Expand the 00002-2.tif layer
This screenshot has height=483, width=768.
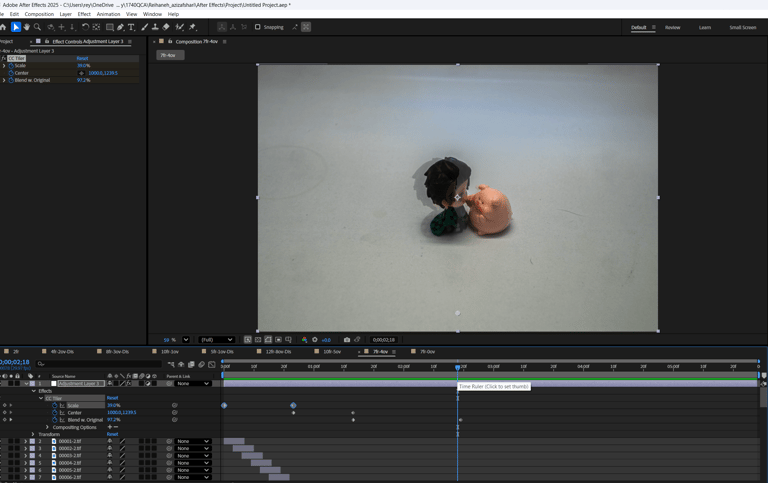[x=25, y=449]
